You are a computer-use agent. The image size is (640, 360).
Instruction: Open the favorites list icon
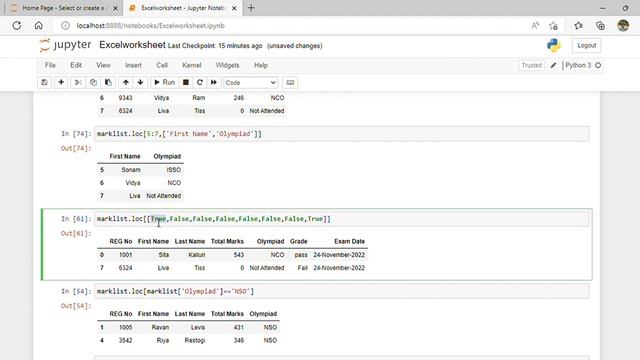pyautogui.click(x=578, y=26)
